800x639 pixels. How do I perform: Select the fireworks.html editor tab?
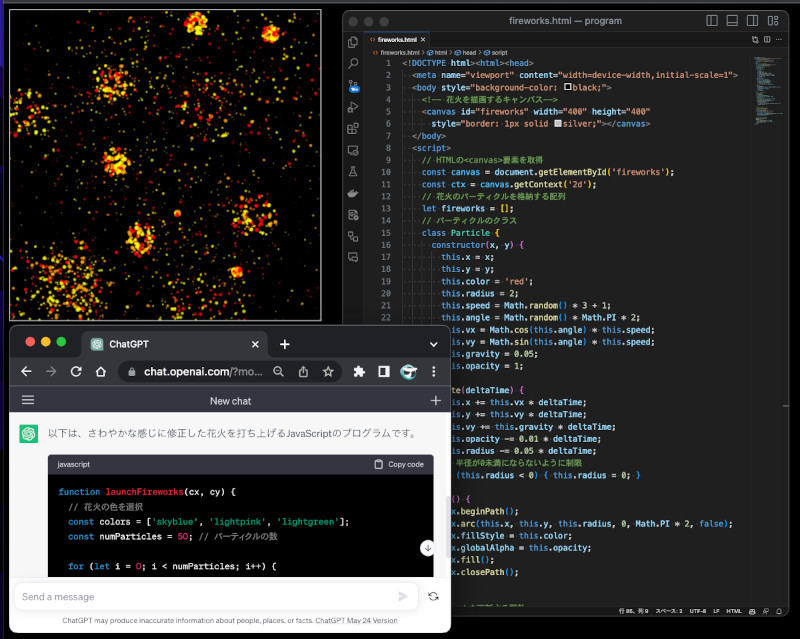[398, 39]
